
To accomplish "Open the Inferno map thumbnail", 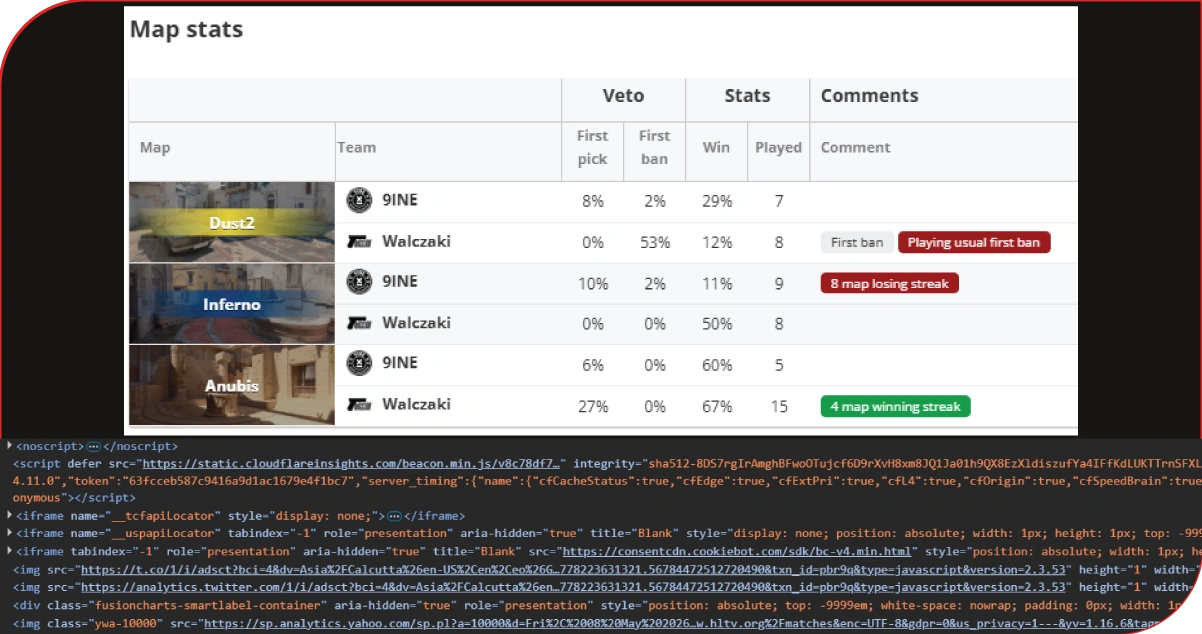I will [x=232, y=304].
